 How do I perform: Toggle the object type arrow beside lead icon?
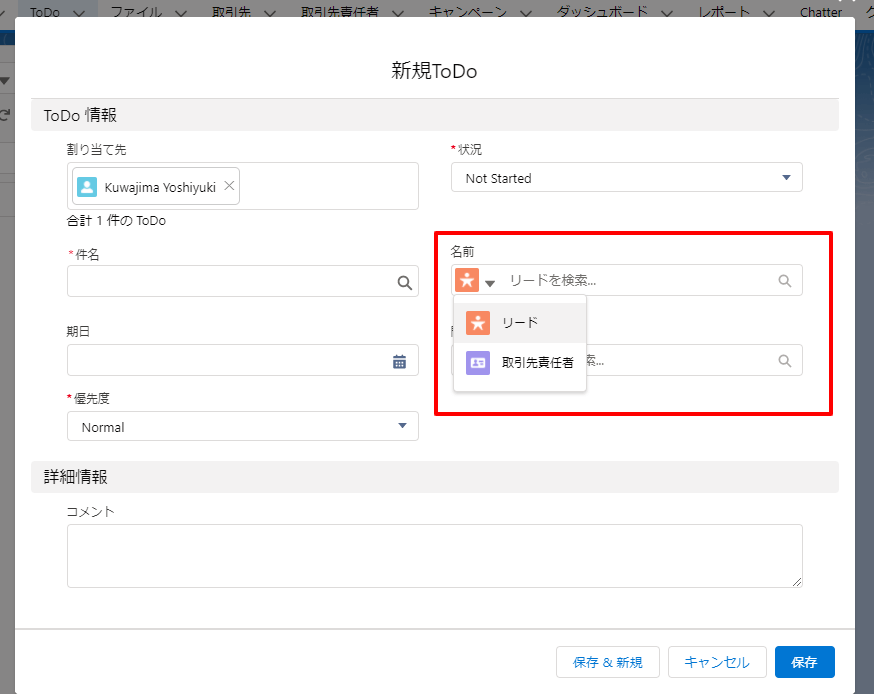coord(490,283)
